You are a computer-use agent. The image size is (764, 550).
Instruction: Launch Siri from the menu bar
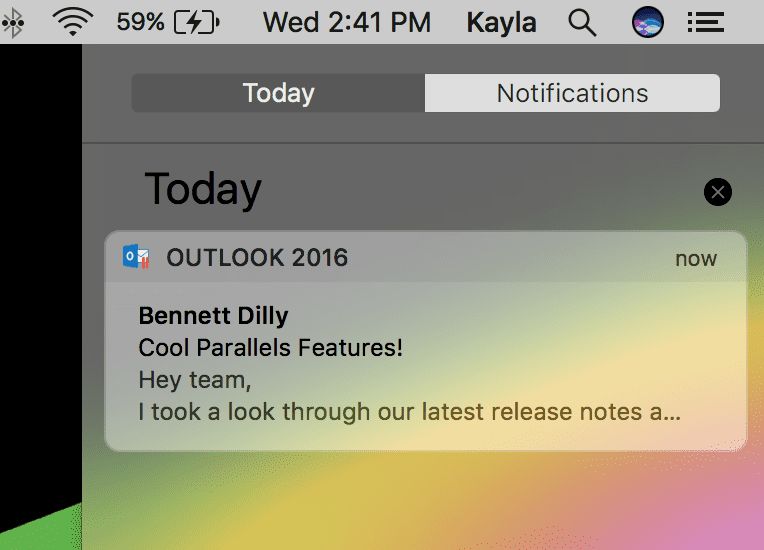point(648,22)
